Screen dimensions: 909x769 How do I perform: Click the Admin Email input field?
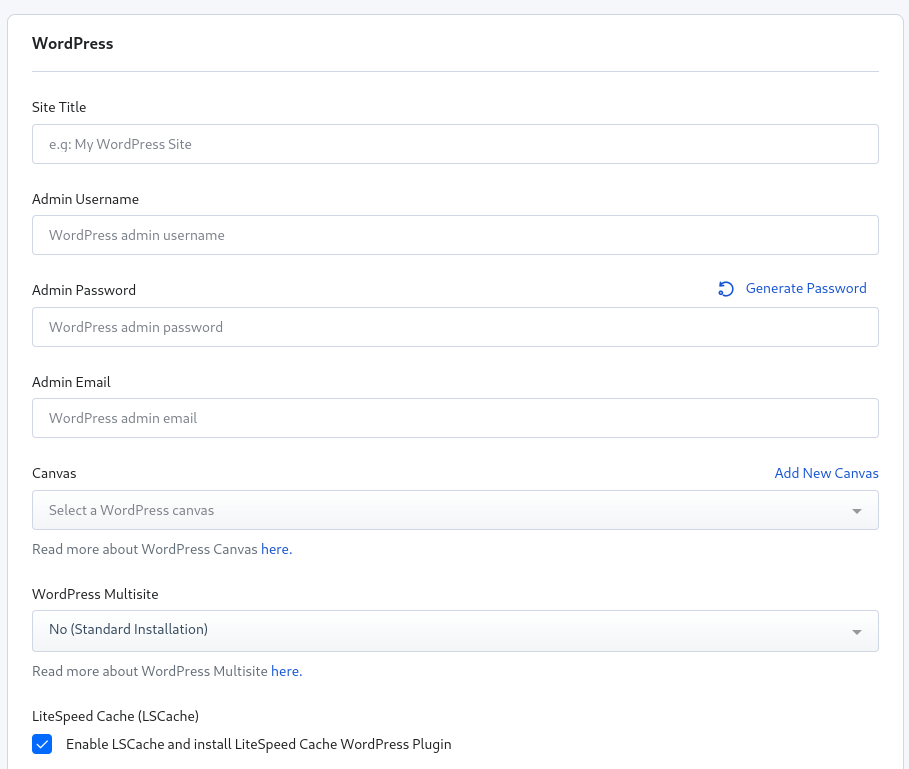455,418
